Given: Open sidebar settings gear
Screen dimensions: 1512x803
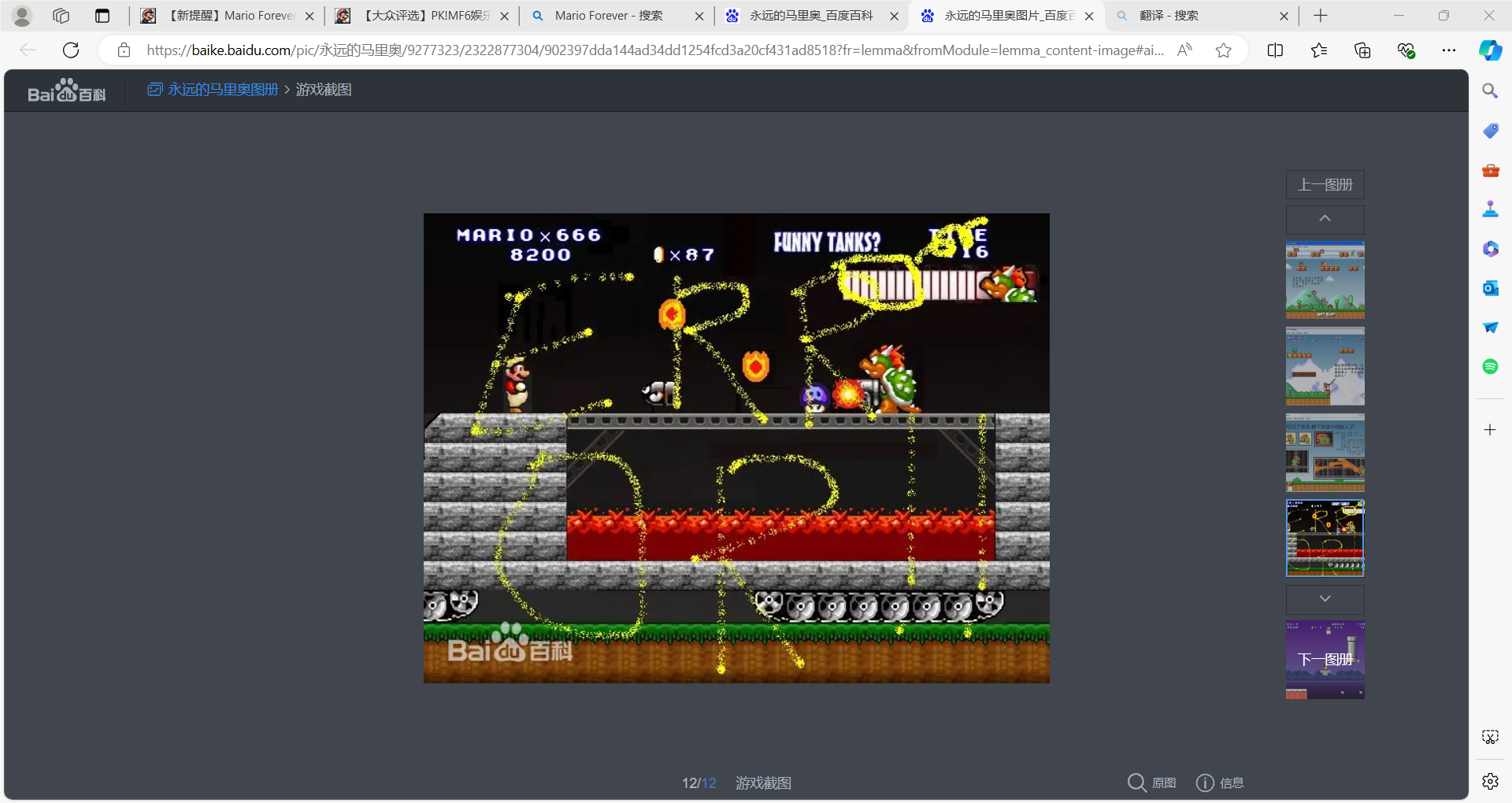Looking at the screenshot, I should pos(1490,781).
